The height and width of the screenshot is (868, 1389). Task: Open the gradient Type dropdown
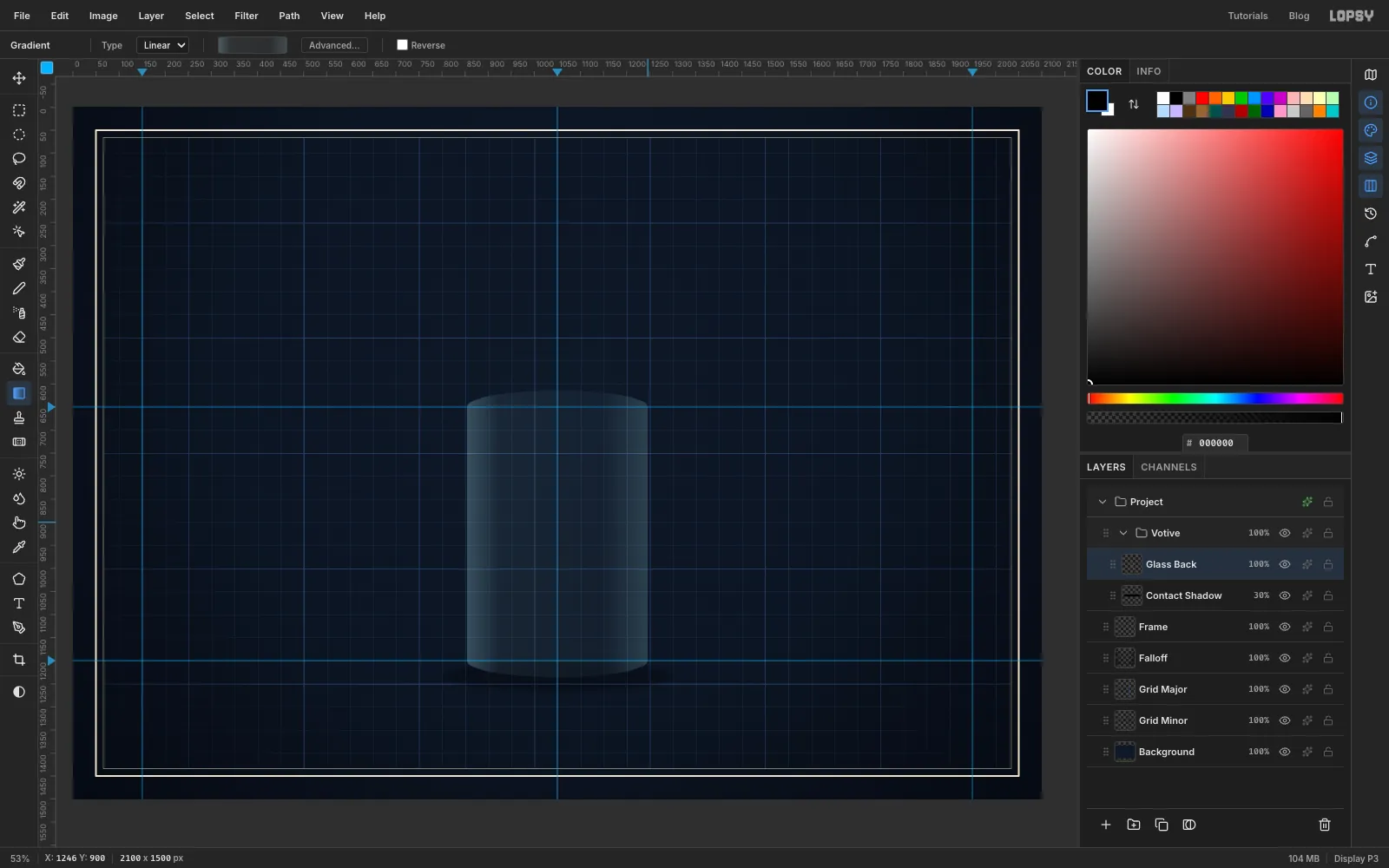click(163, 45)
